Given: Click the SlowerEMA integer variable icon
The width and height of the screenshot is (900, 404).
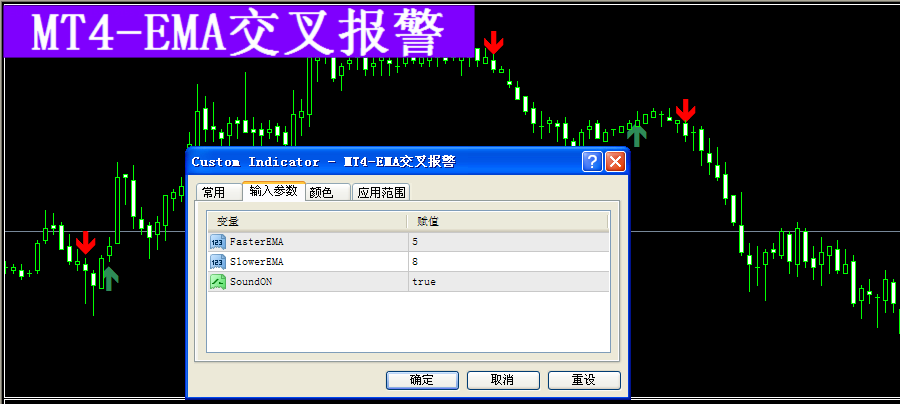Looking at the screenshot, I should [218, 262].
